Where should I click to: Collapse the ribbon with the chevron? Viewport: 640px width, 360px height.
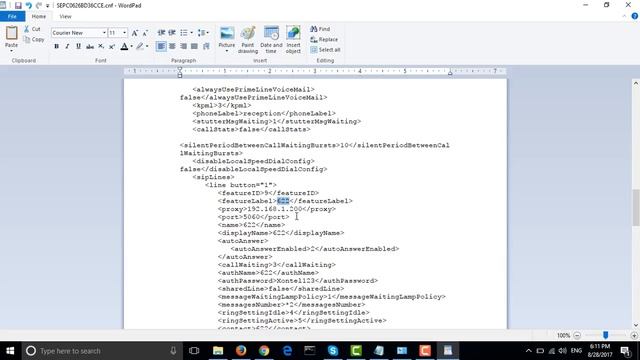624,16
